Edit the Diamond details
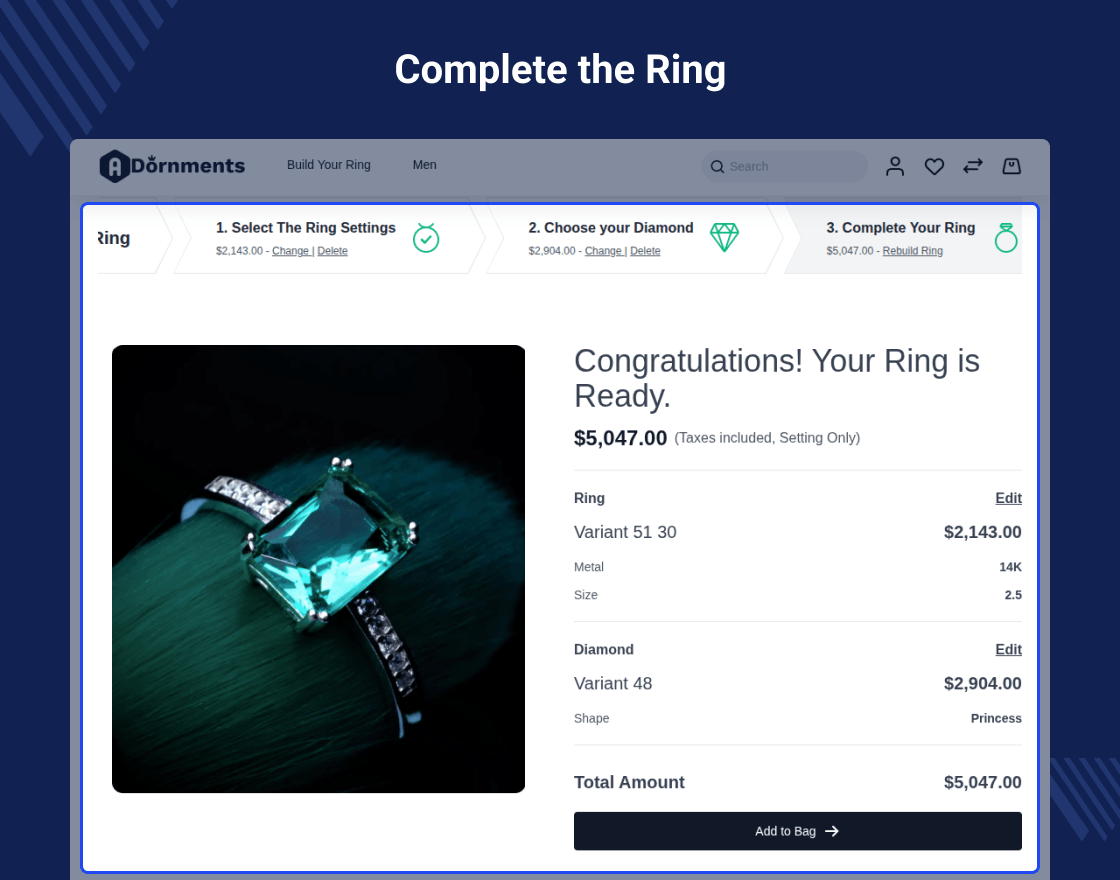Image resolution: width=1120 pixels, height=880 pixels. pos(1008,650)
